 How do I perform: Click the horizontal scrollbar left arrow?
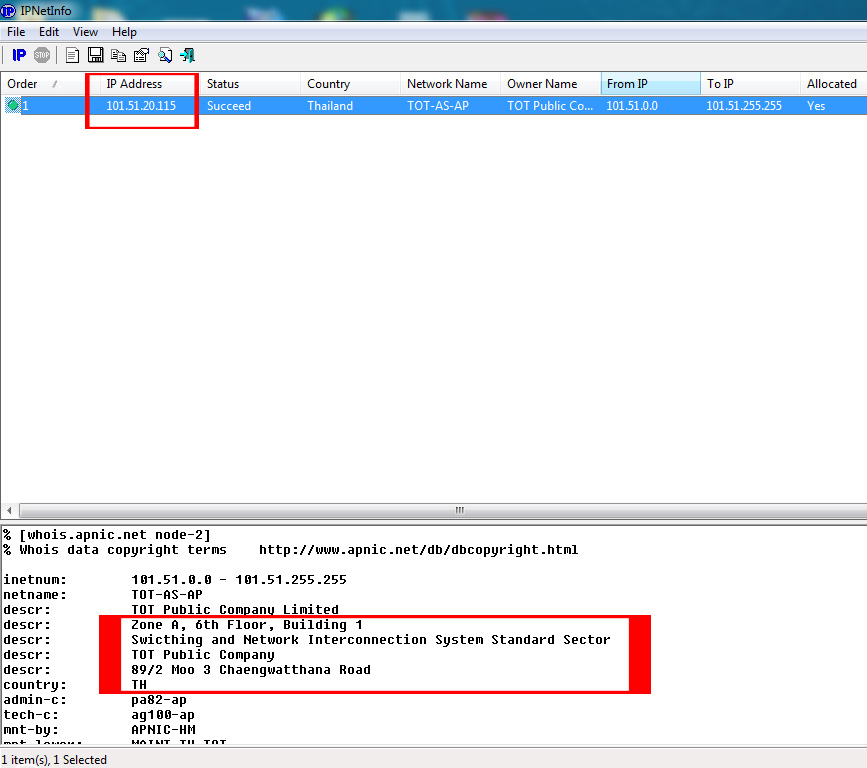[x=9, y=510]
